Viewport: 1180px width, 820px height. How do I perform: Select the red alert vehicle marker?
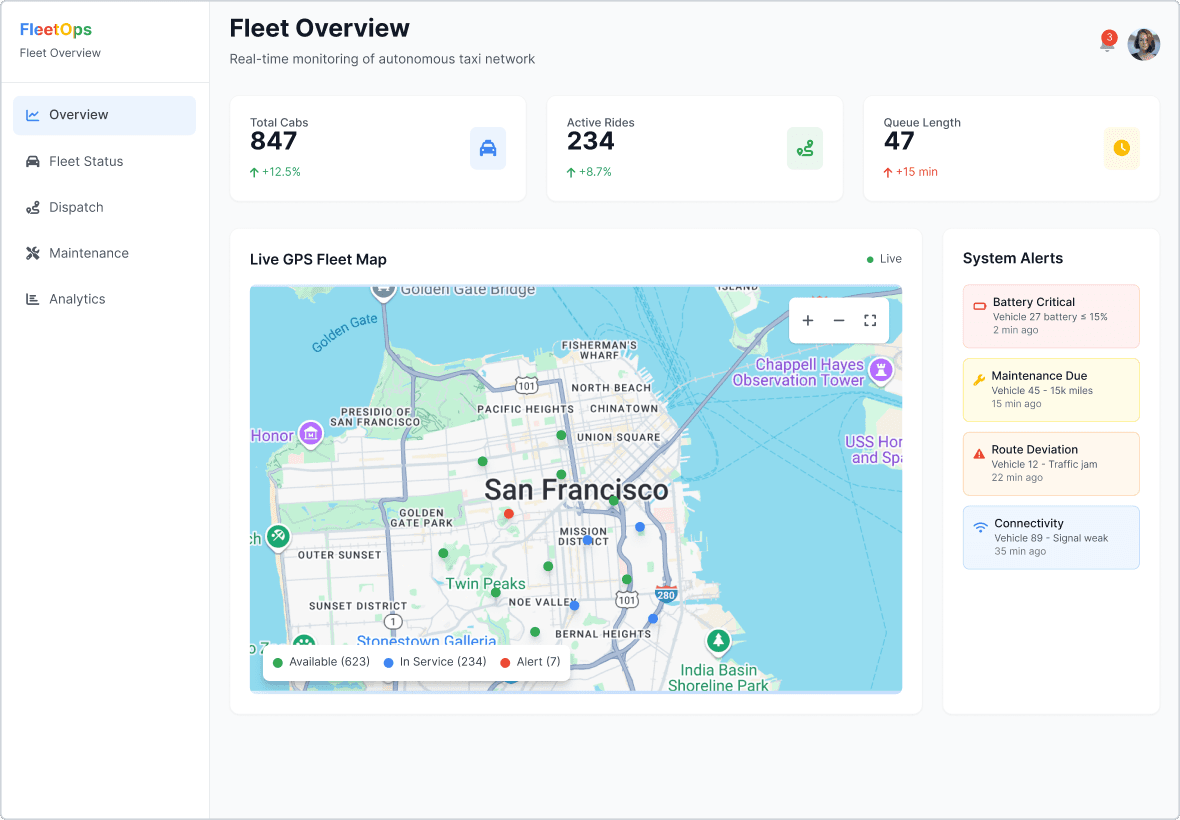pos(509,514)
